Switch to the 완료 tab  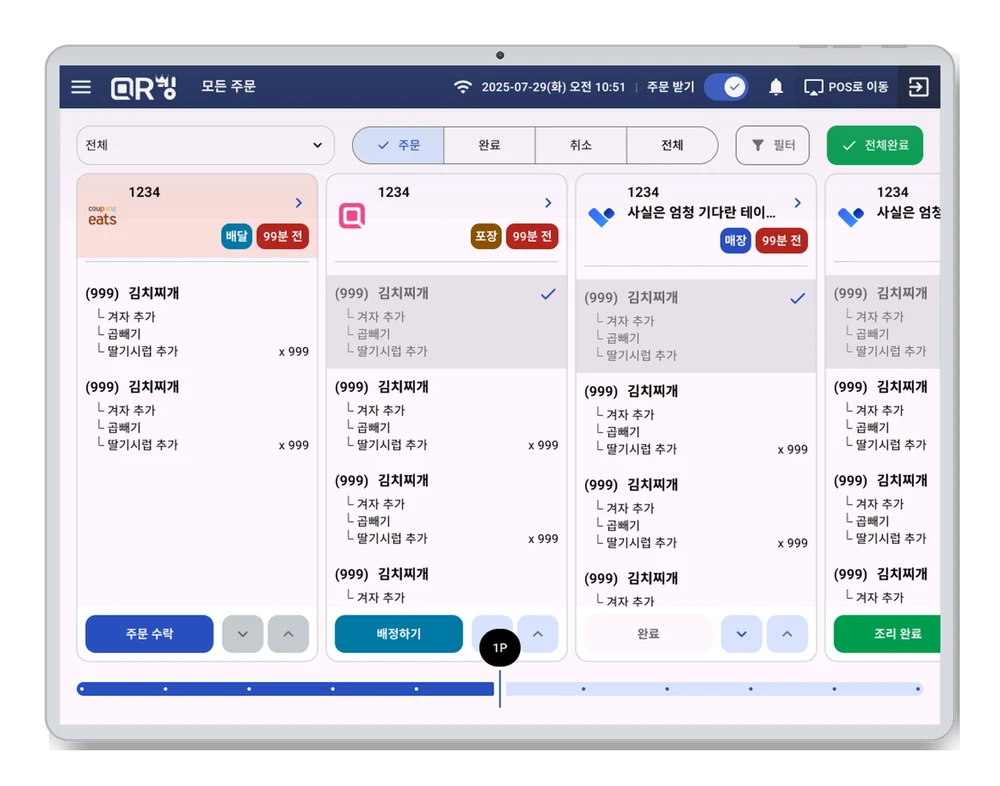click(489, 145)
